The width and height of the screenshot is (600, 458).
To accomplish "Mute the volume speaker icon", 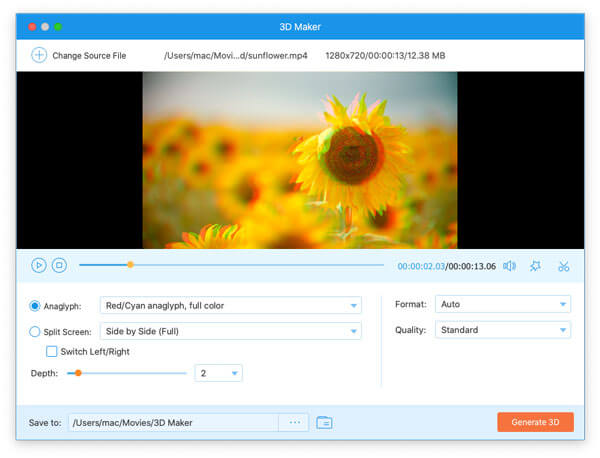I will click(509, 266).
